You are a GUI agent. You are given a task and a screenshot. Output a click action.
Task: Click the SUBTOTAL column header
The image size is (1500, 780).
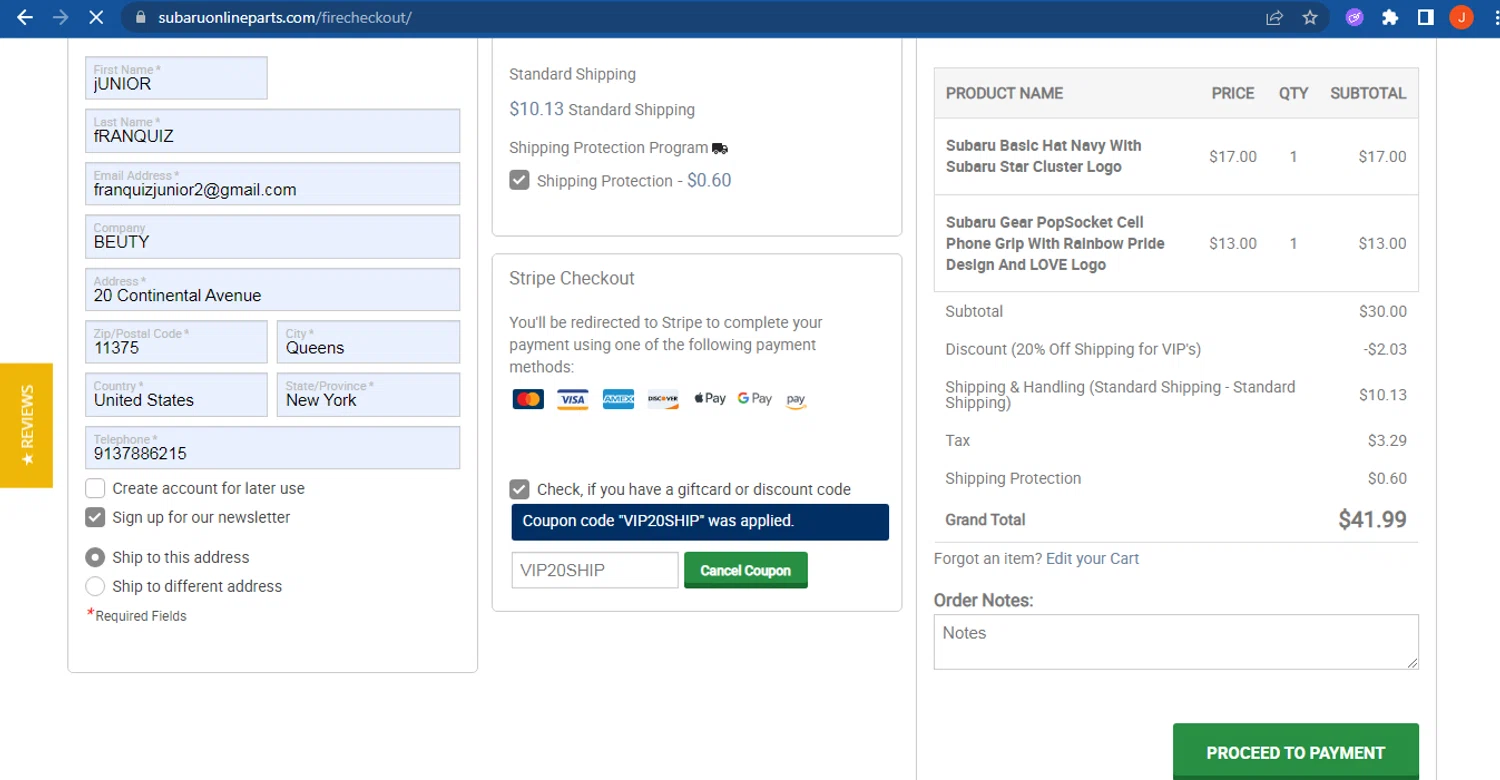point(1368,93)
